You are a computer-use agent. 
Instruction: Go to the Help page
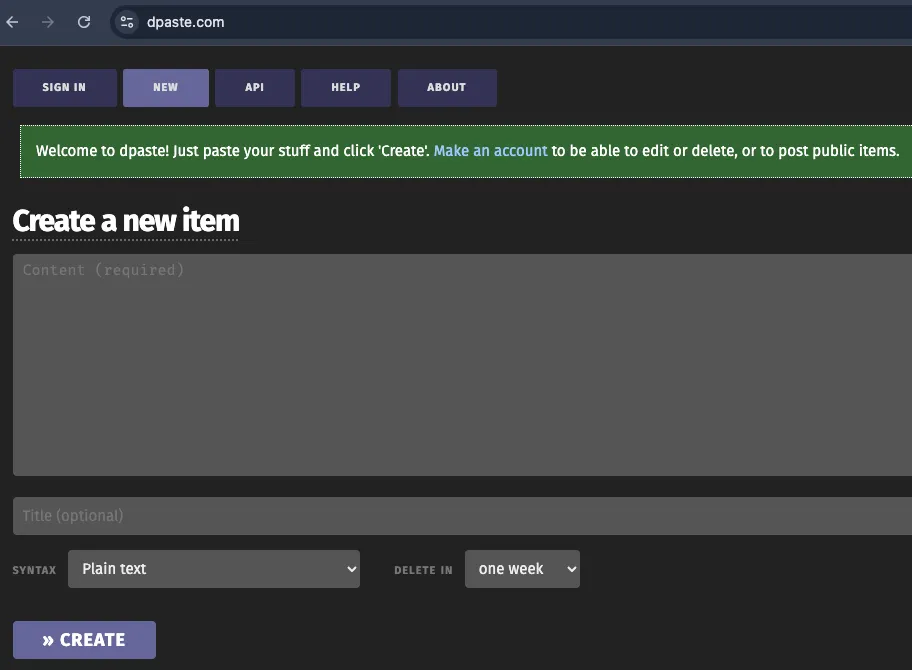coord(346,87)
